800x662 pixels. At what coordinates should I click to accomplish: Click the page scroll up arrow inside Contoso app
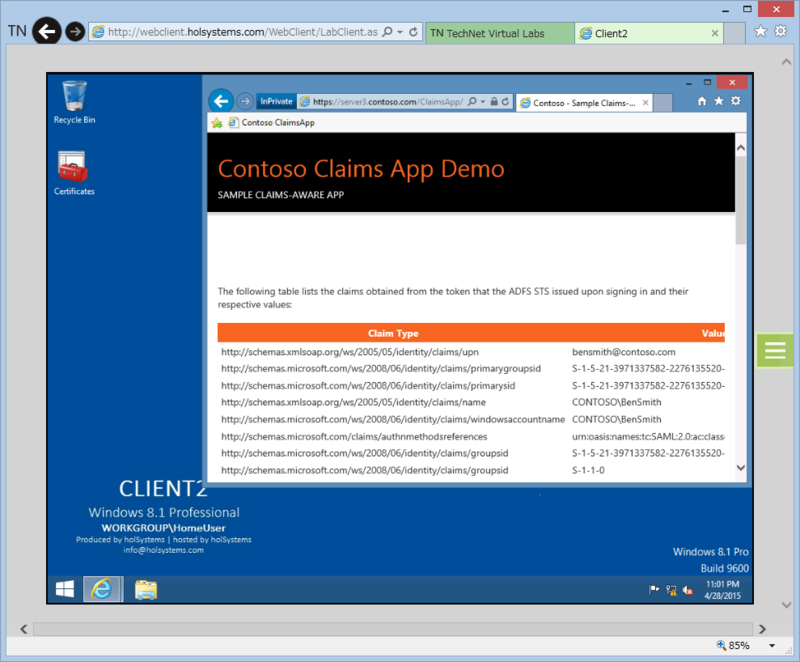click(x=741, y=148)
